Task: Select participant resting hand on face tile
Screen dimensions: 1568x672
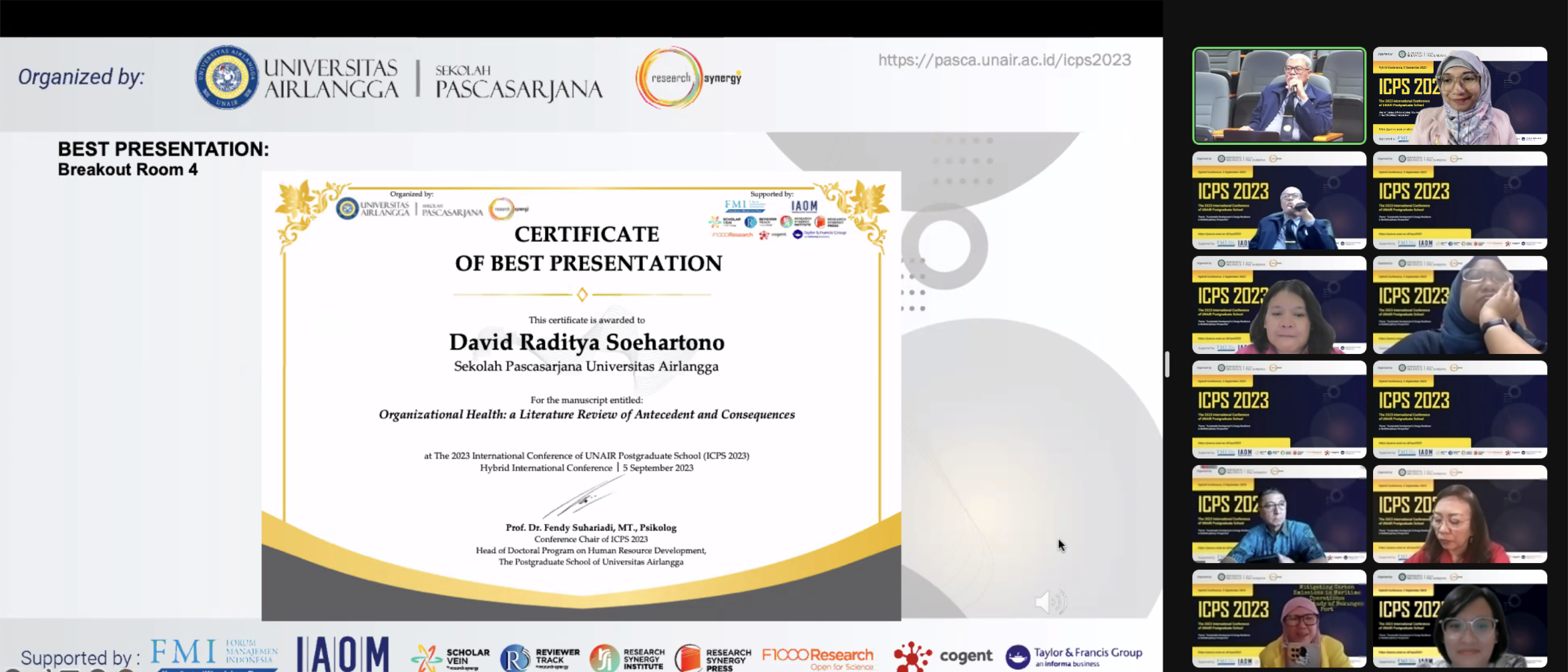Action: coord(1460,305)
